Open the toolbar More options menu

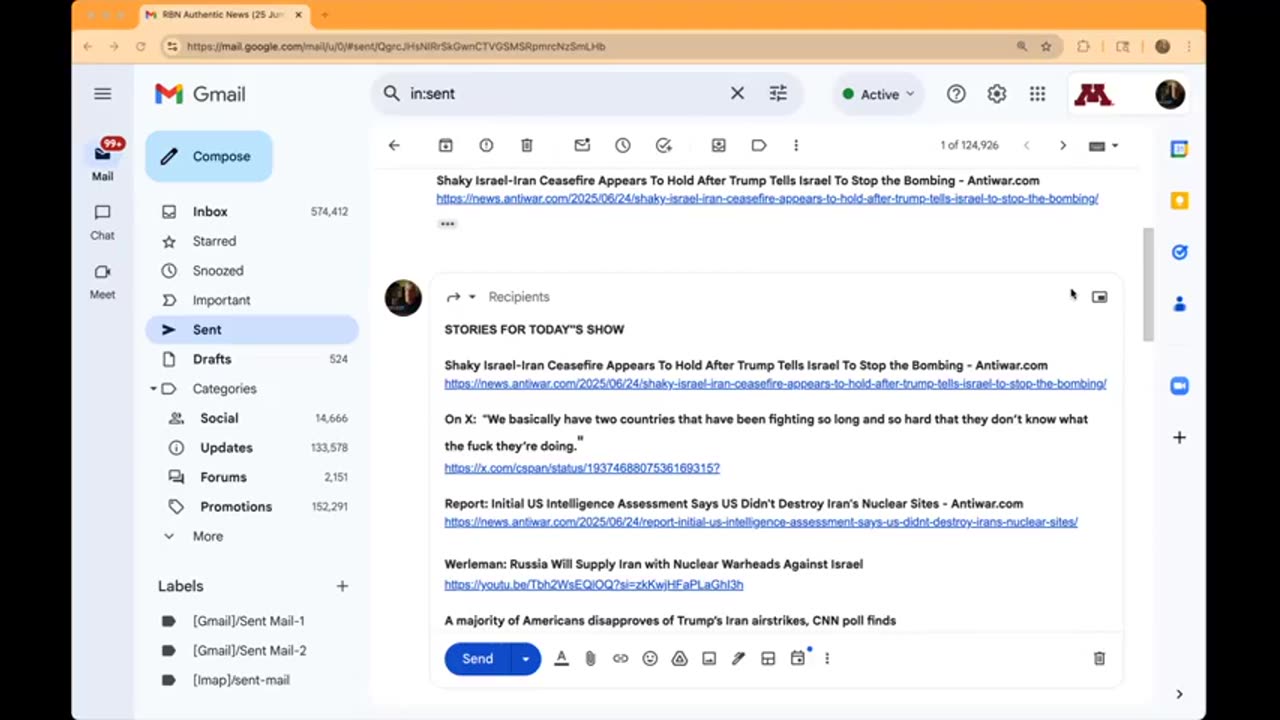point(796,145)
